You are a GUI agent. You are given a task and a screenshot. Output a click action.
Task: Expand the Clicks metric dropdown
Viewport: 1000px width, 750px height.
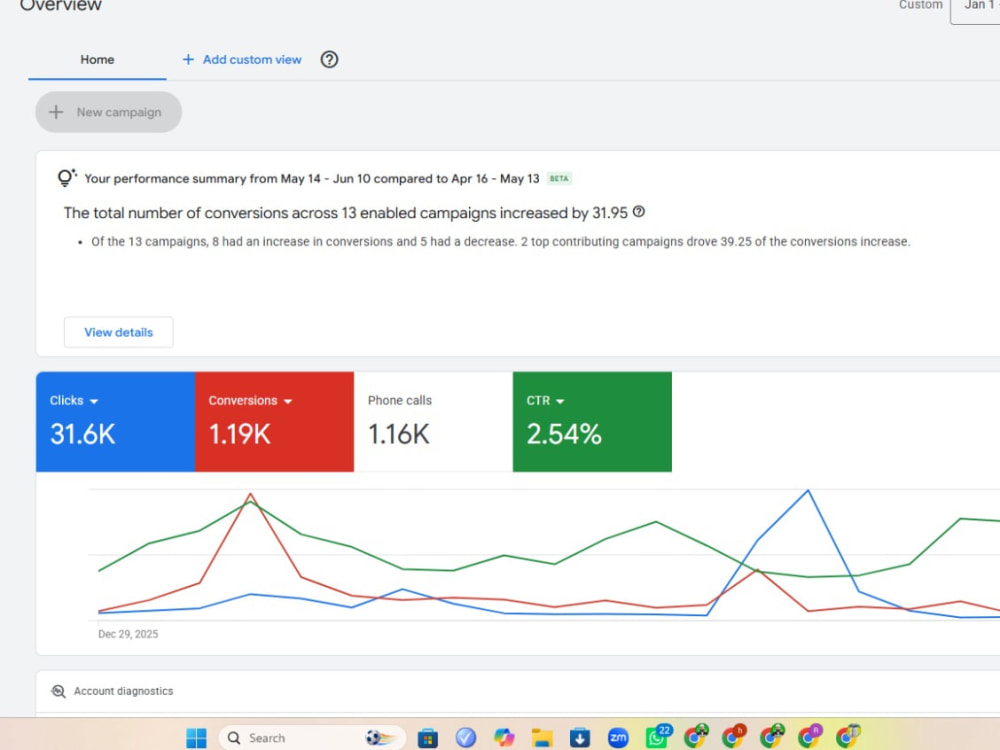[94, 401]
